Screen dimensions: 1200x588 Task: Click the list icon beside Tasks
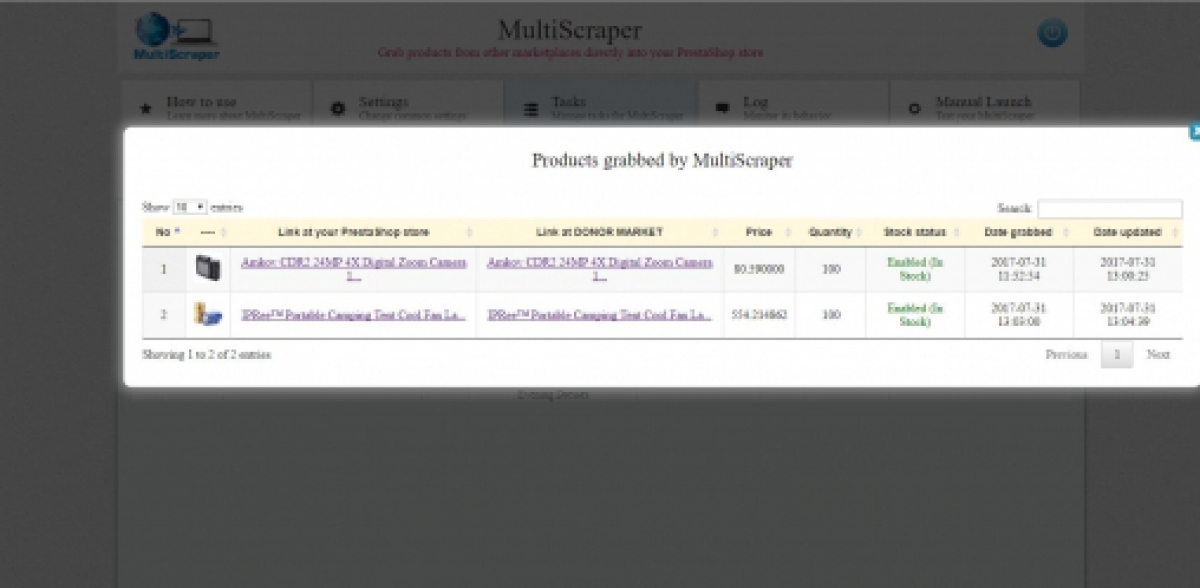530,107
